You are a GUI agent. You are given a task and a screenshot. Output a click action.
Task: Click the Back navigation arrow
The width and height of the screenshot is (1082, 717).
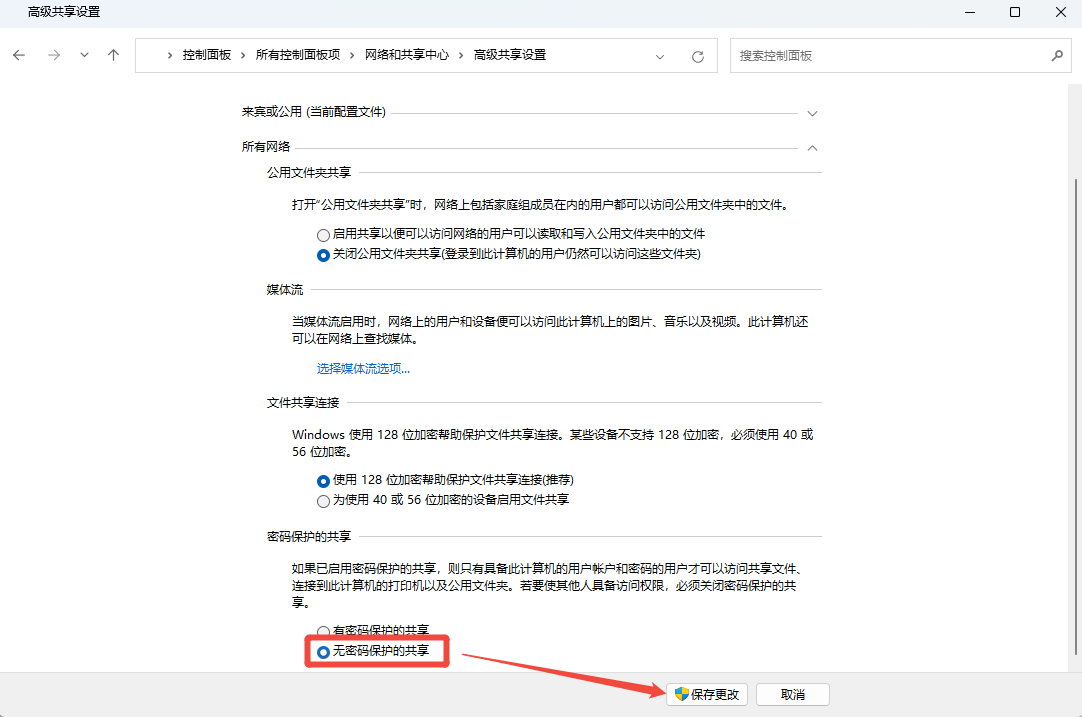pyautogui.click(x=19, y=56)
